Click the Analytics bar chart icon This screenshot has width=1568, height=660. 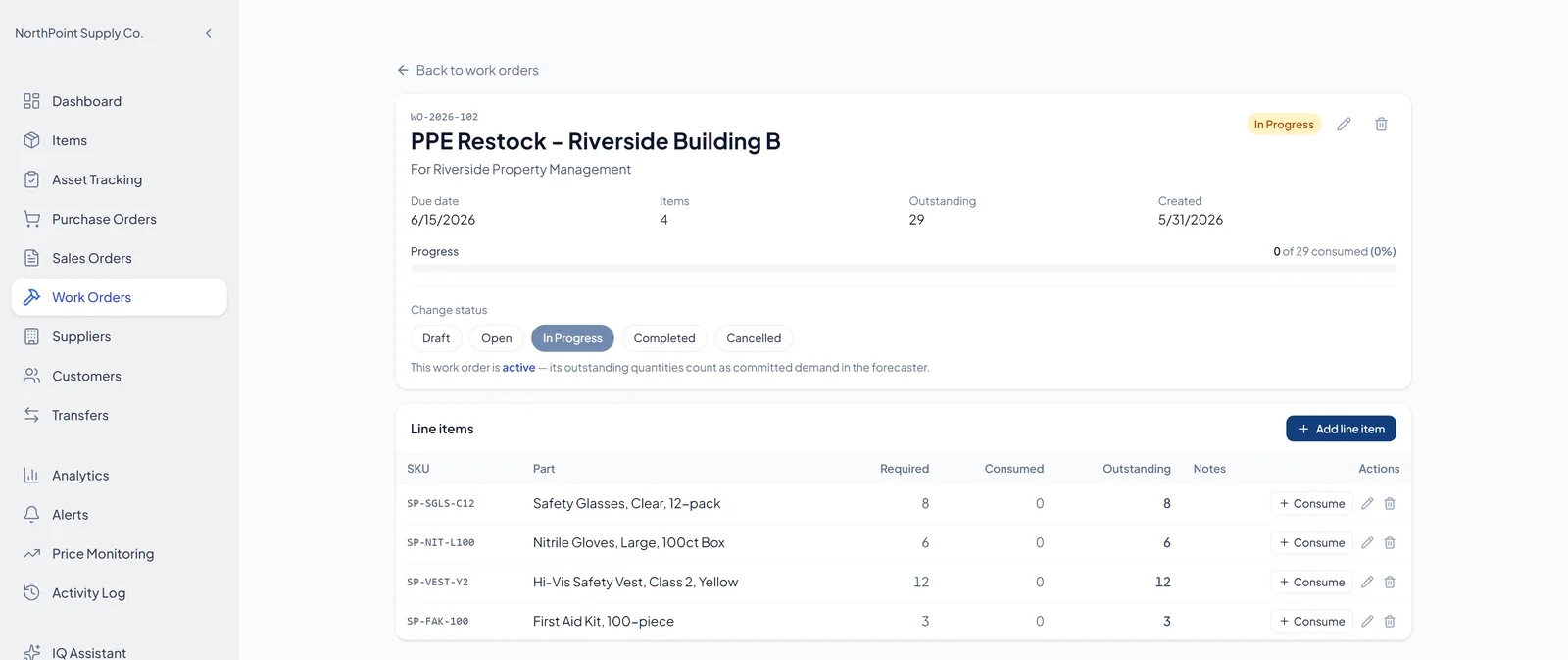[31, 475]
